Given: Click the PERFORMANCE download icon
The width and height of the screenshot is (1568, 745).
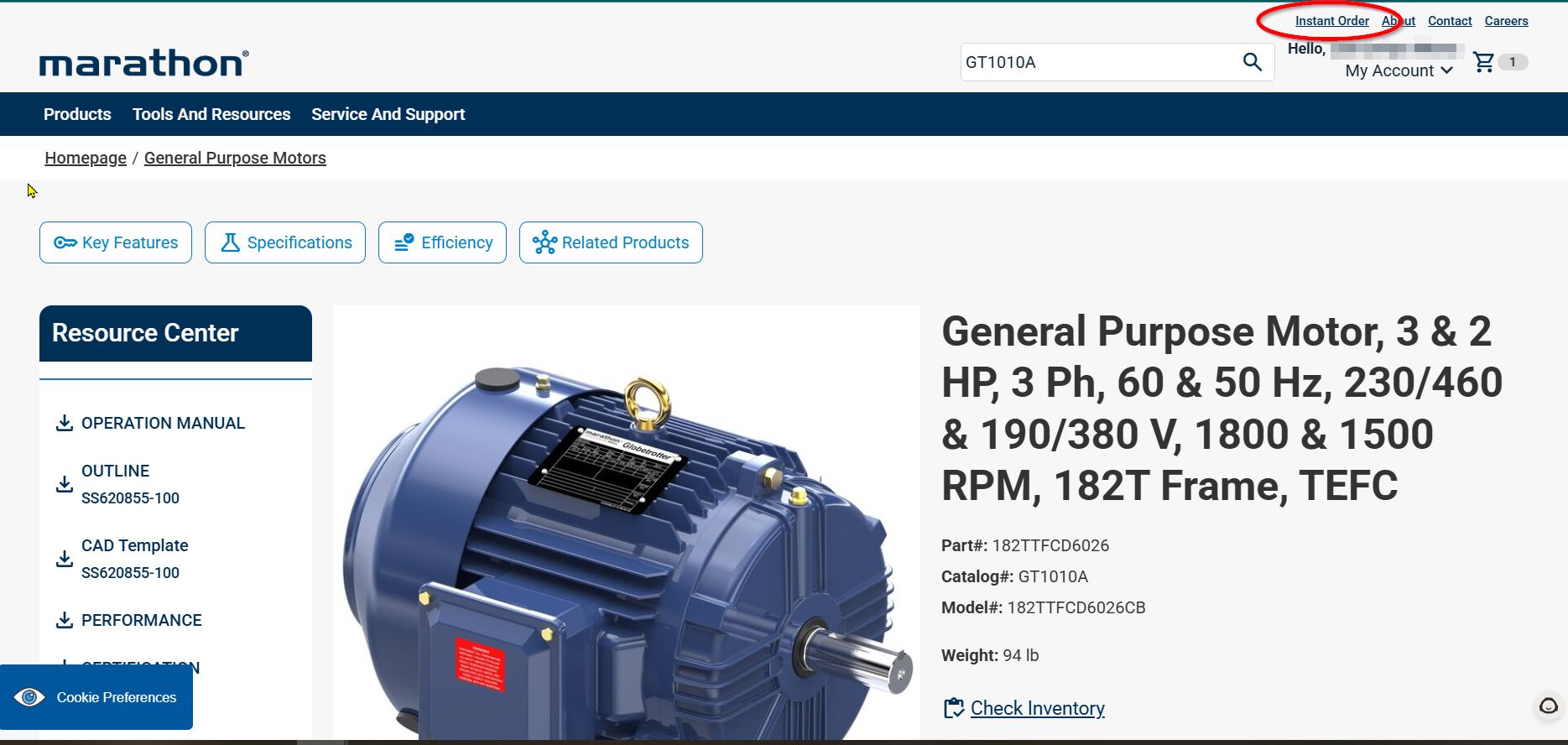Looking at the screenshot, I should pos(64,620).
